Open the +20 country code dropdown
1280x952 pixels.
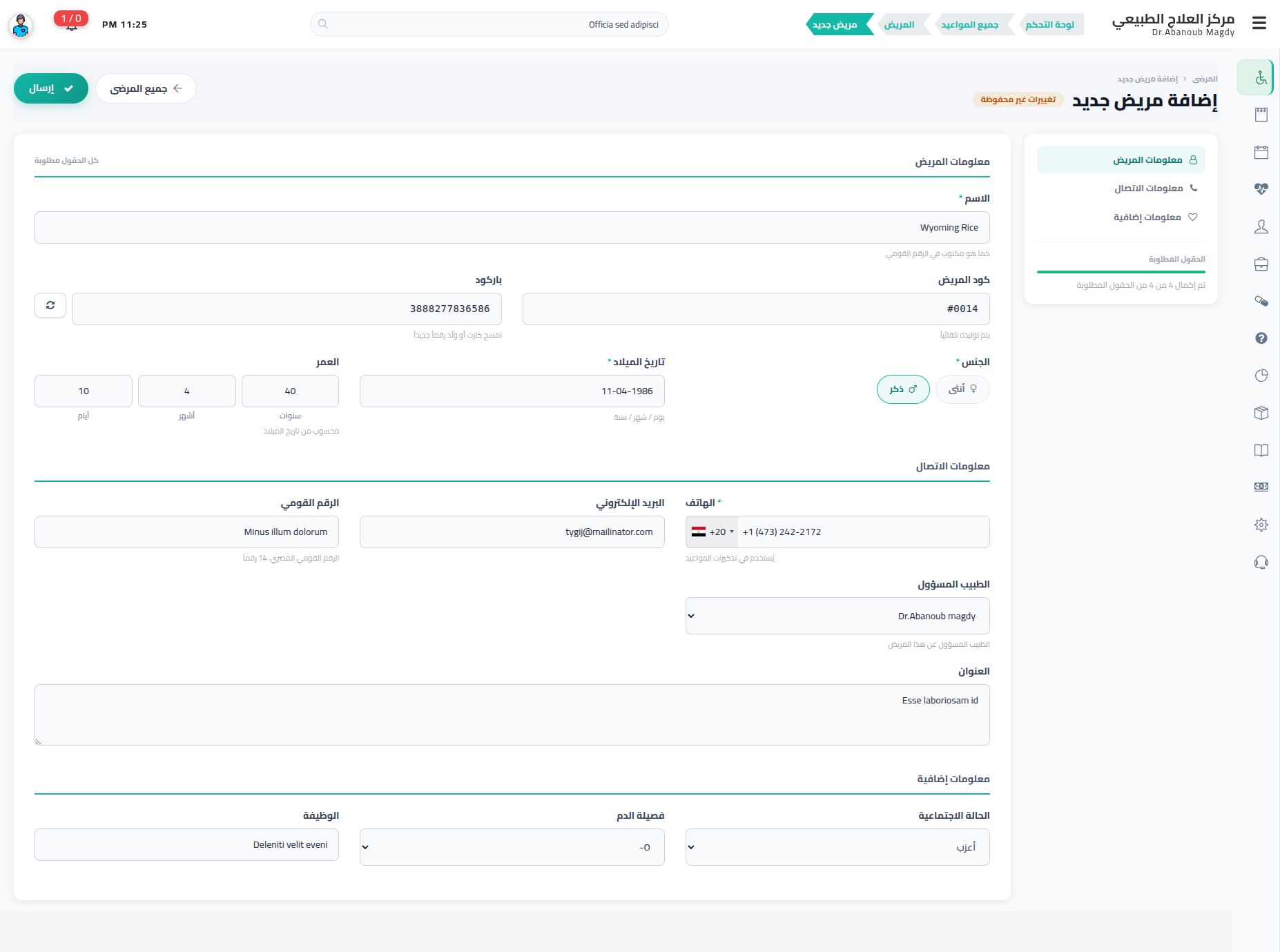(x=712, y=532)
